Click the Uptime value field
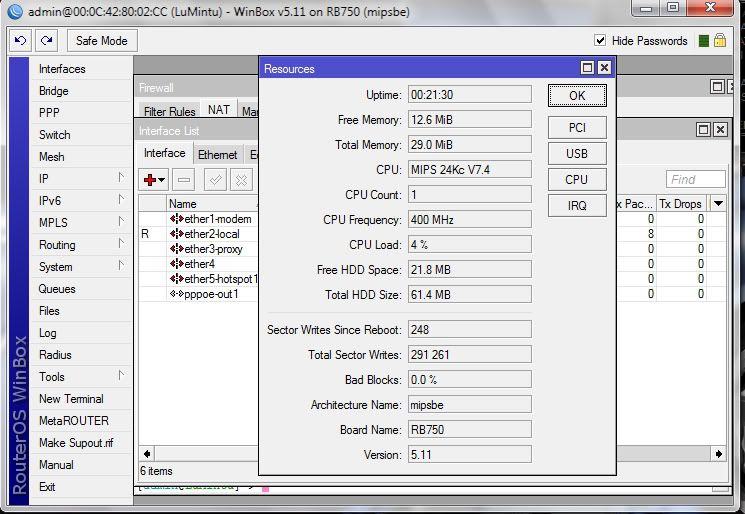Image resolution: width=745 pixels, height=514 pixels. (469, 95)
